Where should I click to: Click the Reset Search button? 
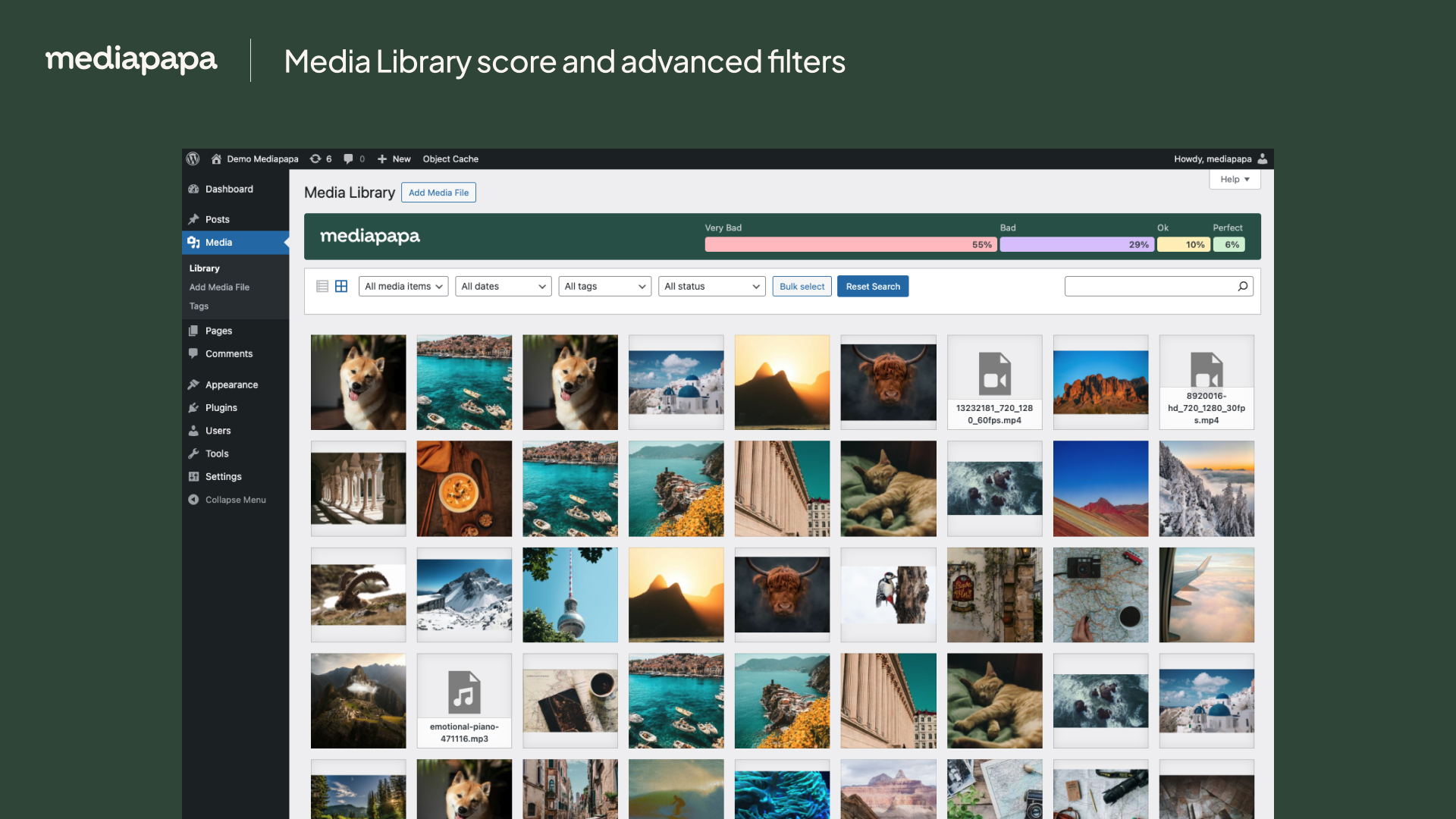tap(872, 286)
